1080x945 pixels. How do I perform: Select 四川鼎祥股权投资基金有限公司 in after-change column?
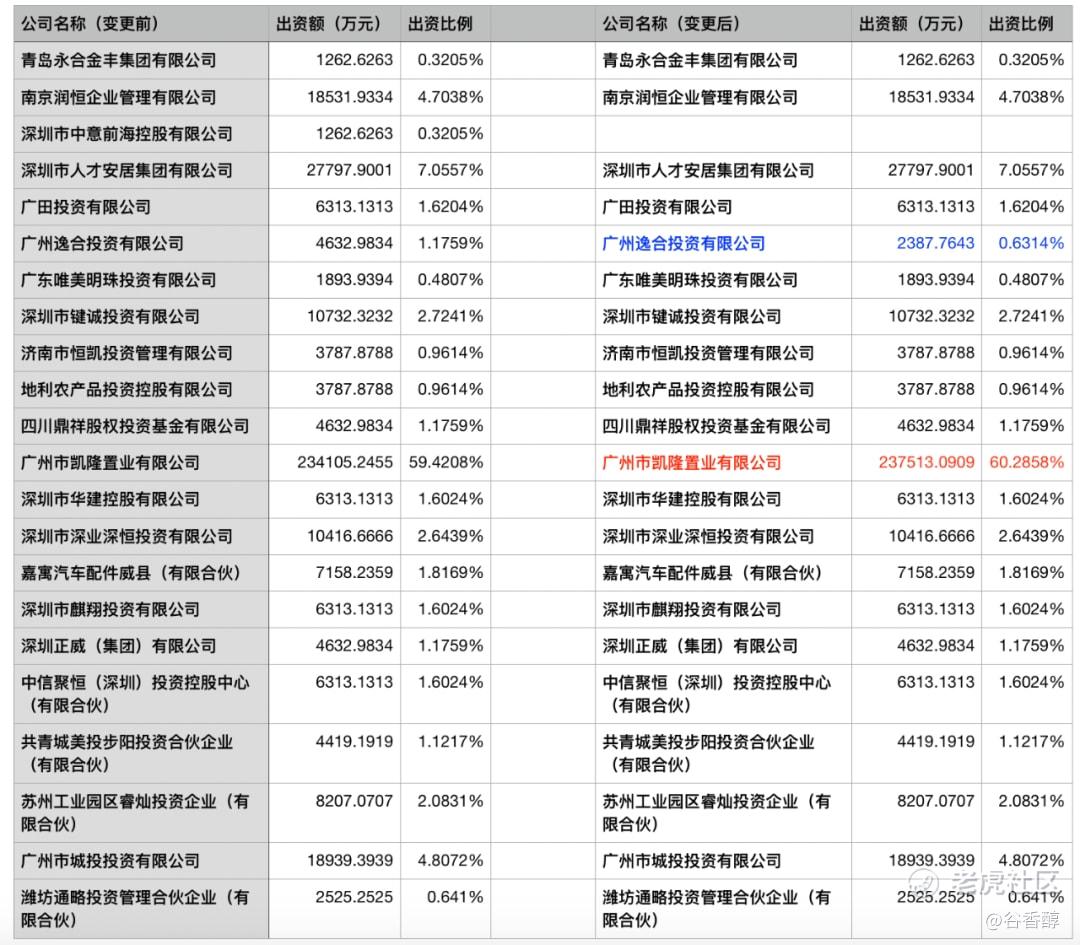click(x=716, y=426)
